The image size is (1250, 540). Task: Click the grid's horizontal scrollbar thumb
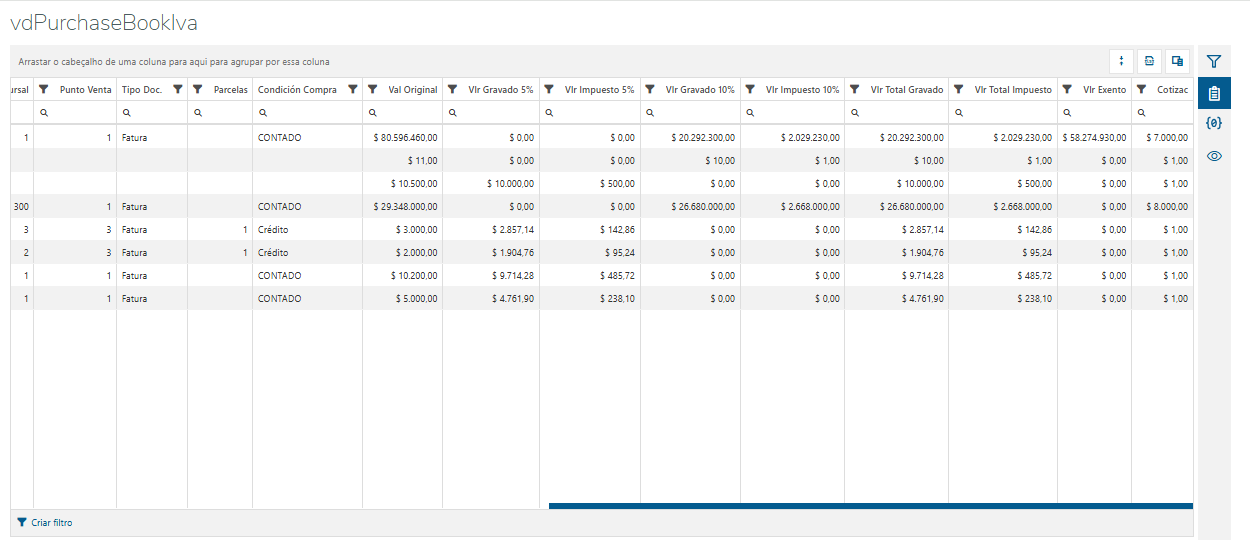[x=870, y=506]
